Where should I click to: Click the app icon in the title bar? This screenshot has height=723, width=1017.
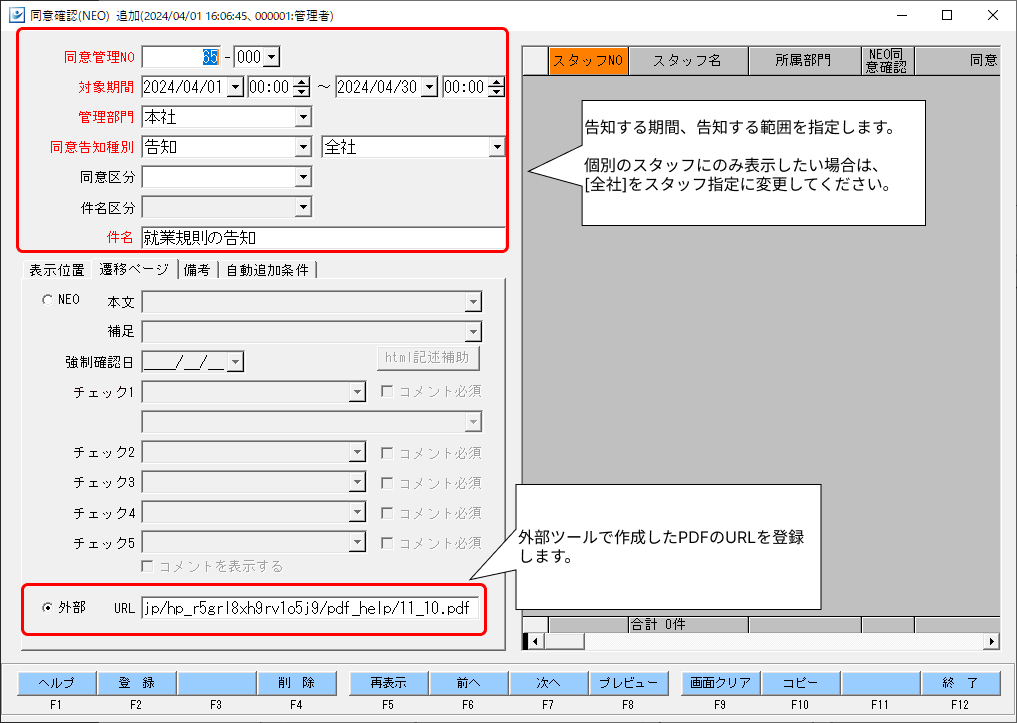pyautogui.click(x=16, y=15)
